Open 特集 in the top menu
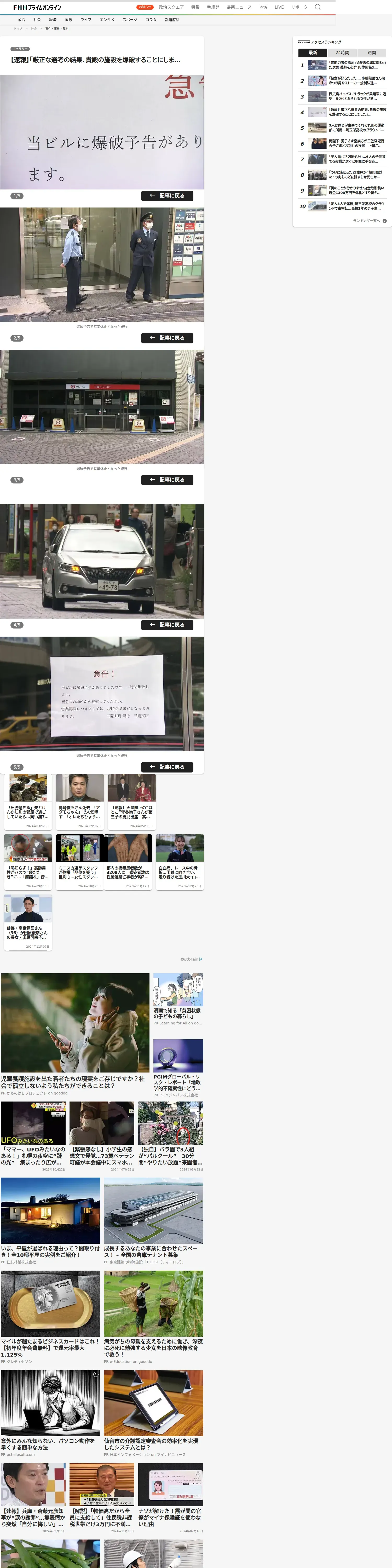Viewport: 392px width, 1568px height. click(x=195, y=7)
